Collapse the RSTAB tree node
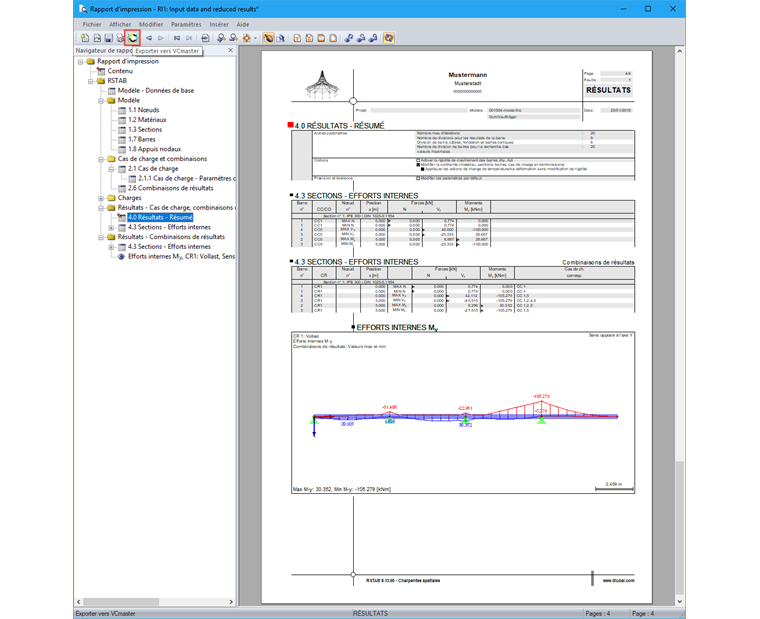This screenshot has width=760, height=619. (x=91, y=81)
